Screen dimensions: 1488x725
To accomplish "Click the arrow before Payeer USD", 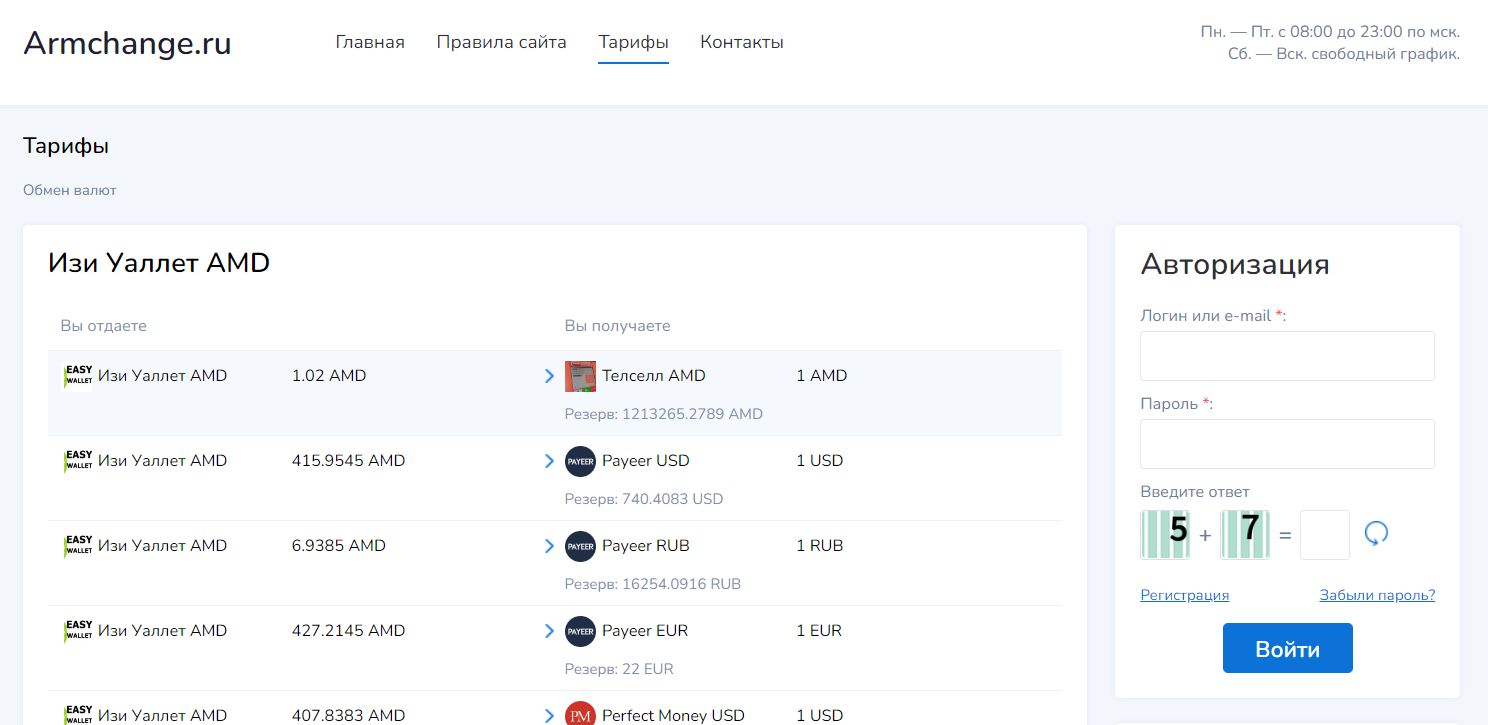I will [549, 461].
